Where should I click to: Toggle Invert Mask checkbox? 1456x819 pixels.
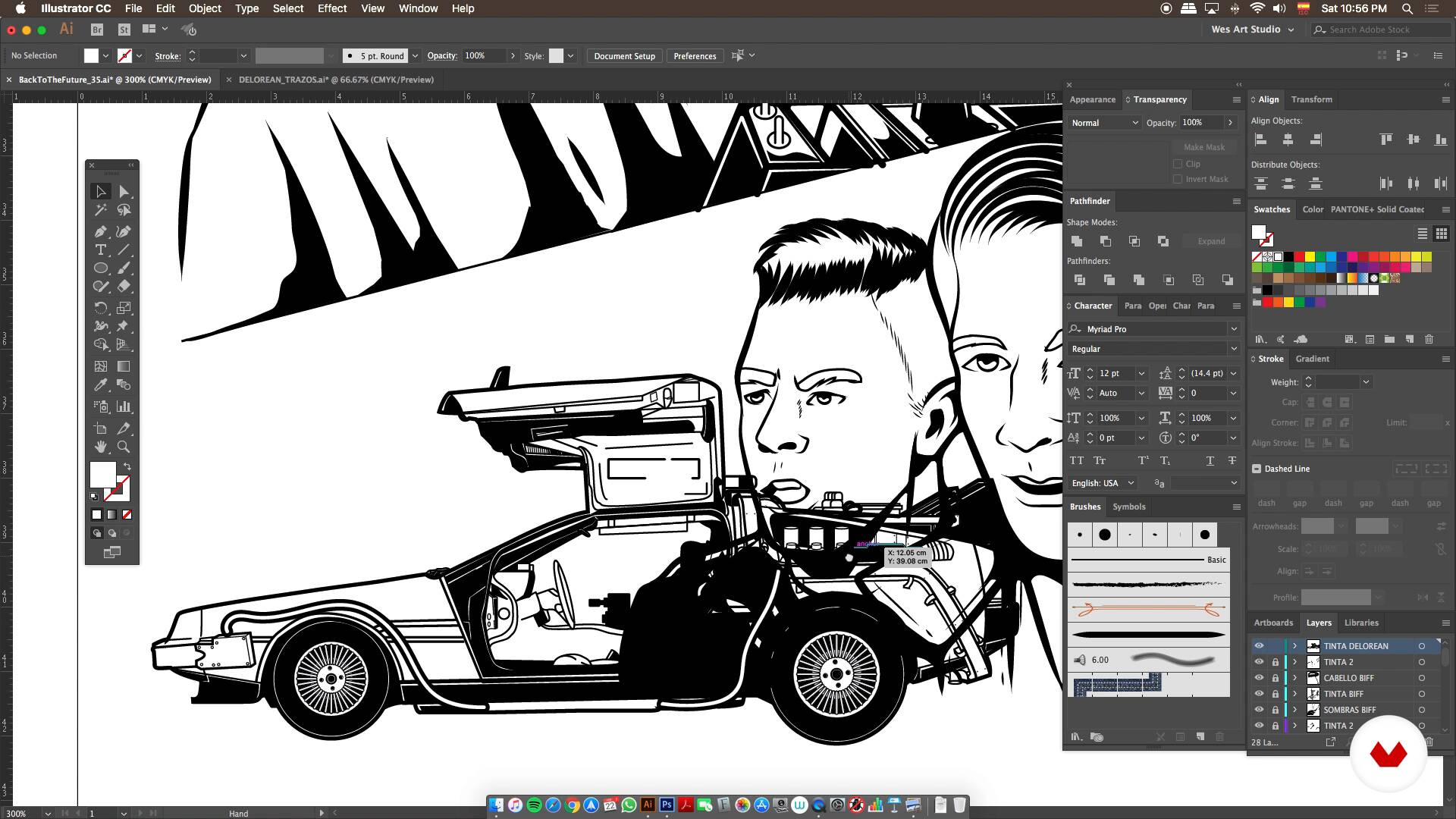tap(1178, 179)
